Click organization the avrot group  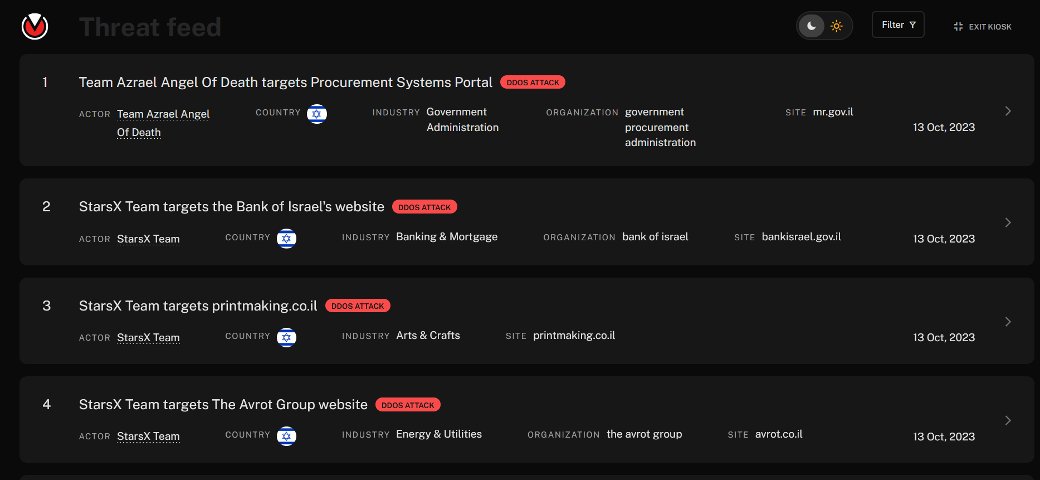tap(644, 434)
